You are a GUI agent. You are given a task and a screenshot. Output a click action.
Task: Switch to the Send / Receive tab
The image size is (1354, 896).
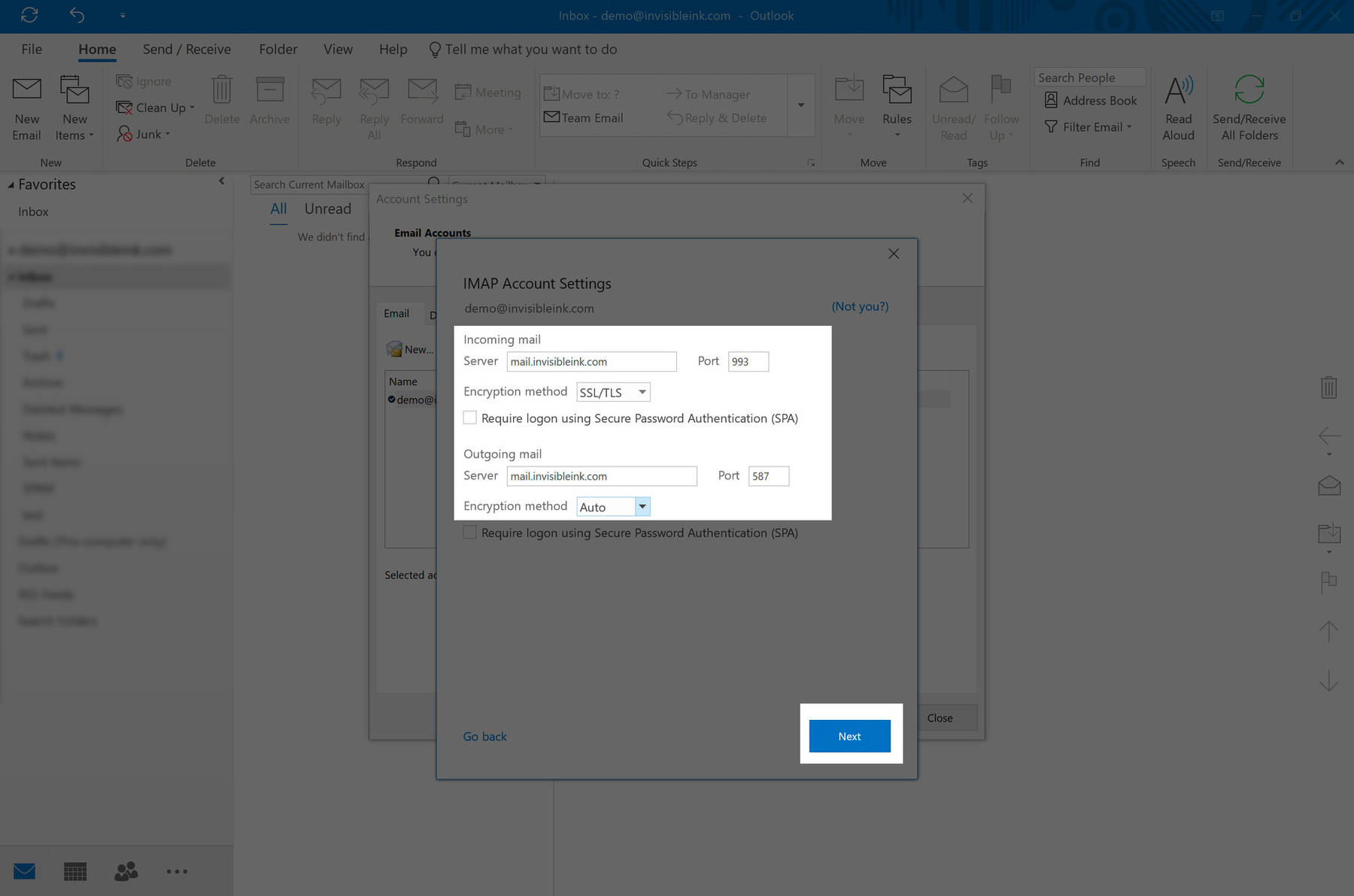click(187, 49)
